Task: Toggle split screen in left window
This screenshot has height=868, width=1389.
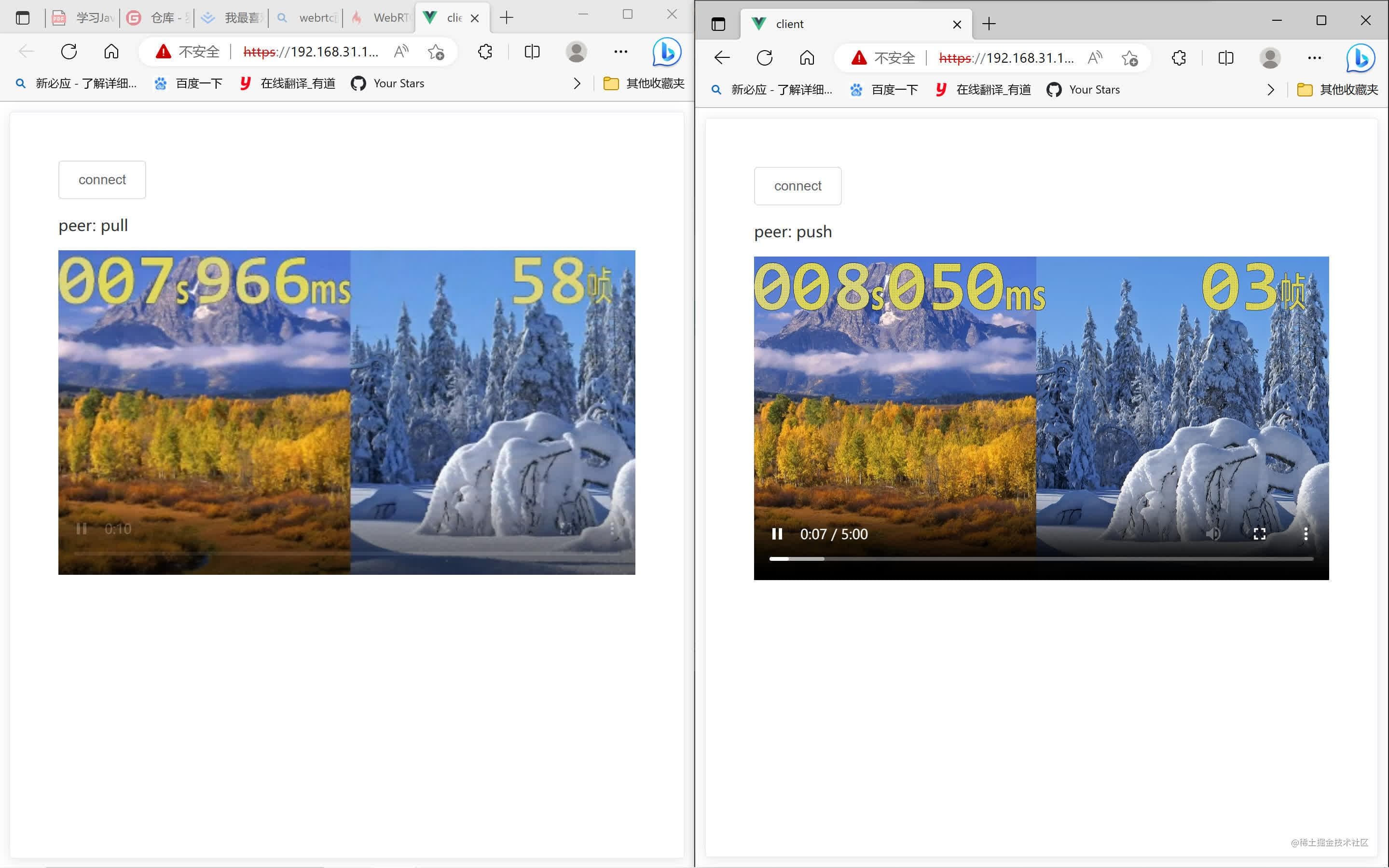Action: click(x=532, y=52)
